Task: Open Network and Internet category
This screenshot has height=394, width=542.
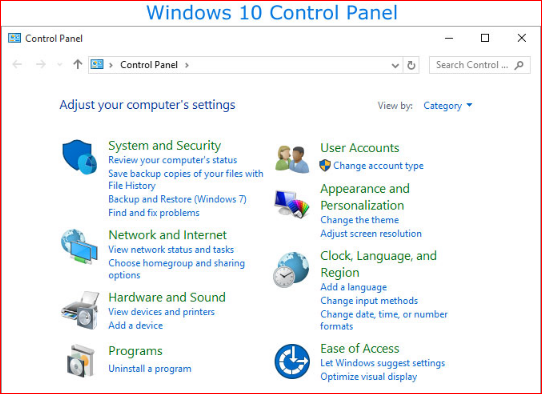Action: coord(167,235)
